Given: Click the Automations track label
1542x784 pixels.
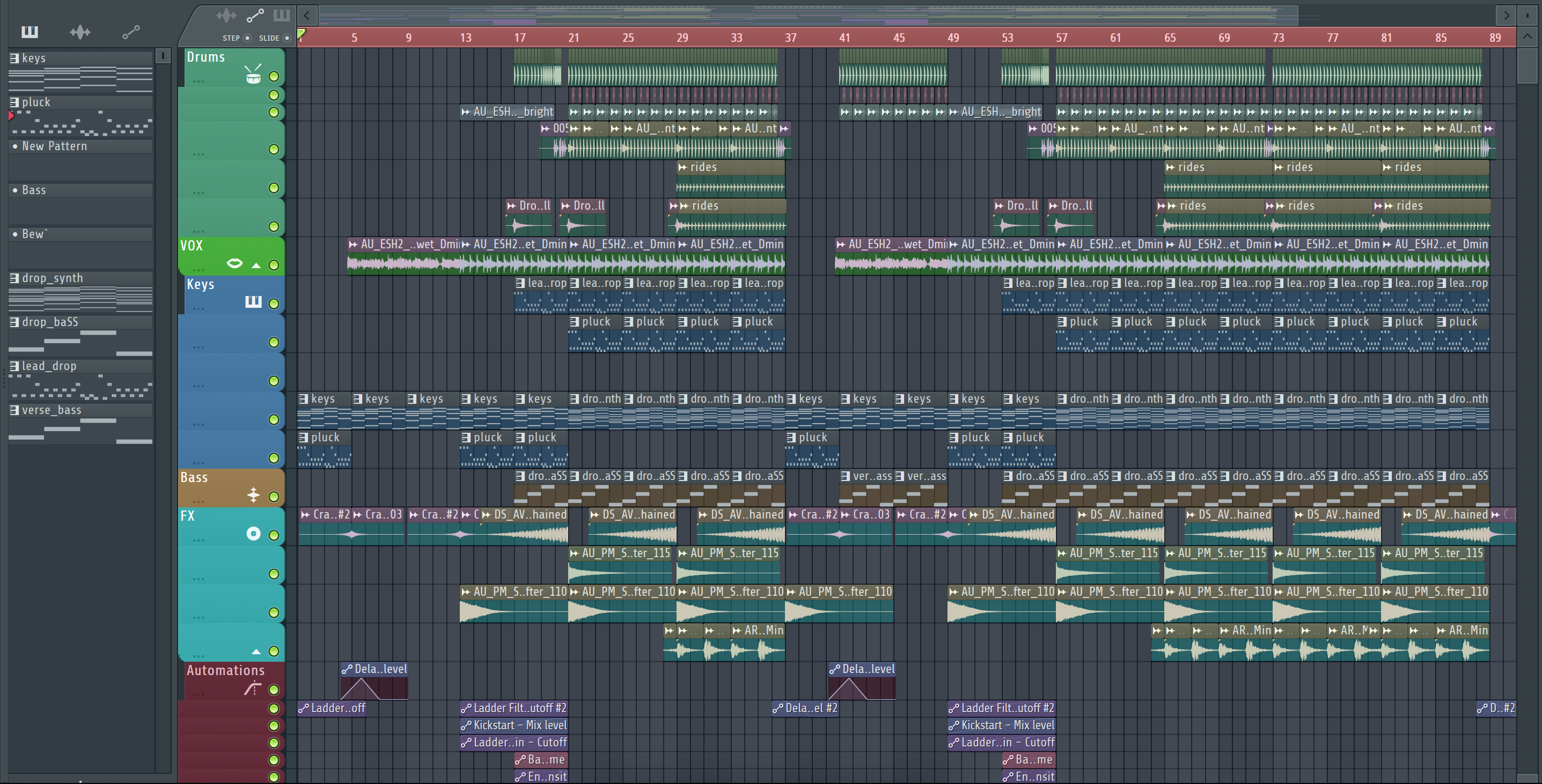Looking at the screenshot, I should (225, 670).
